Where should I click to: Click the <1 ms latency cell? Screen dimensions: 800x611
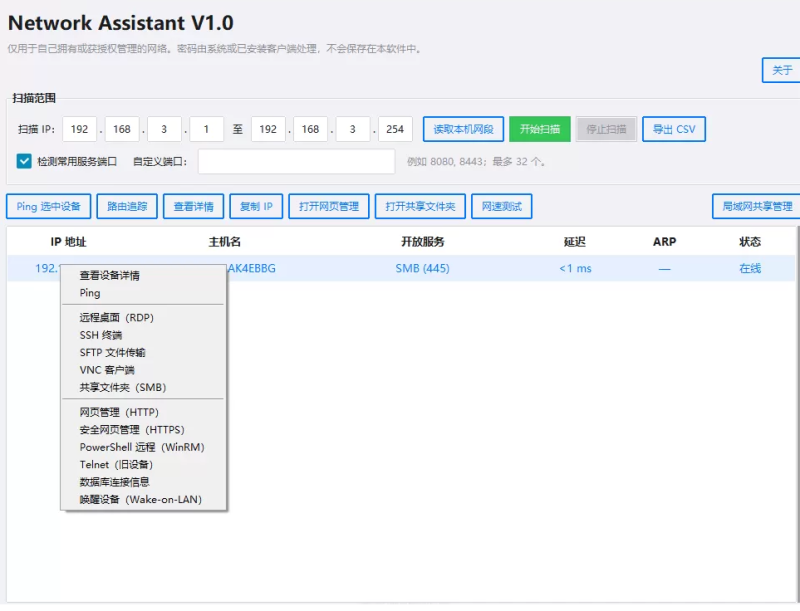tap(575, 268)
